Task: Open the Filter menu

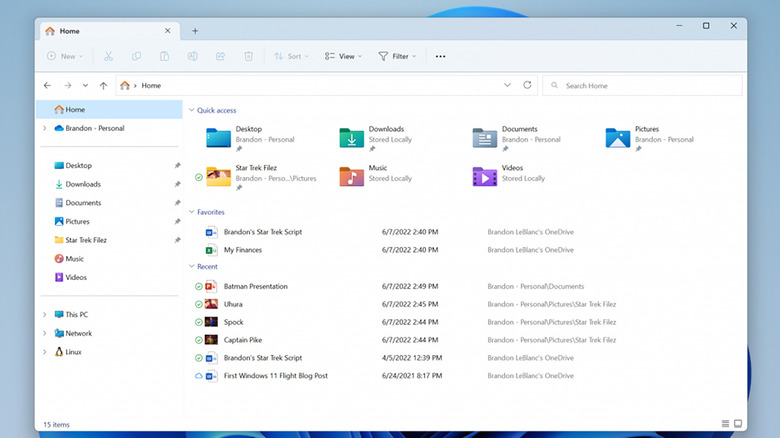Action: pyautogui.click(x=398, y=57)
